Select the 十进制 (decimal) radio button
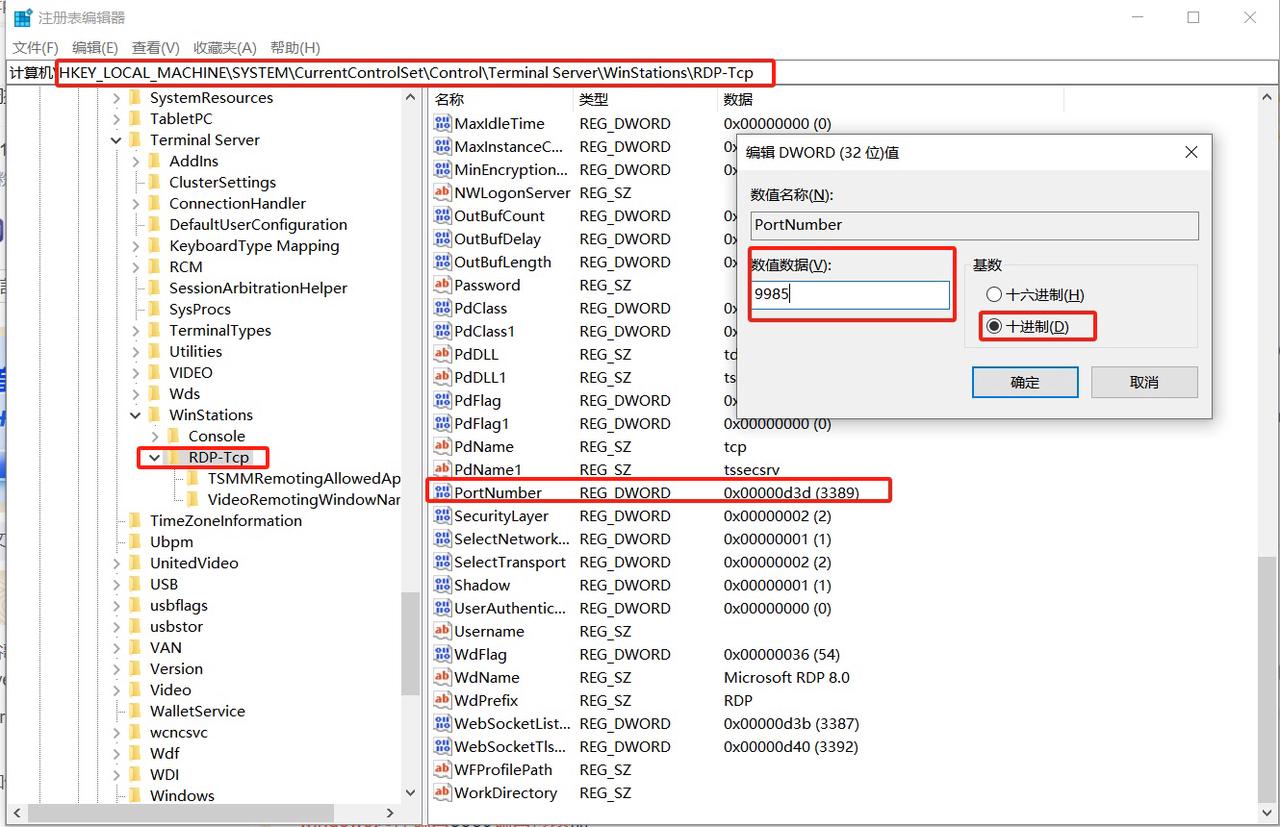Image resolution: width=1280 pixels, height=827 pixels. (994, 327)
